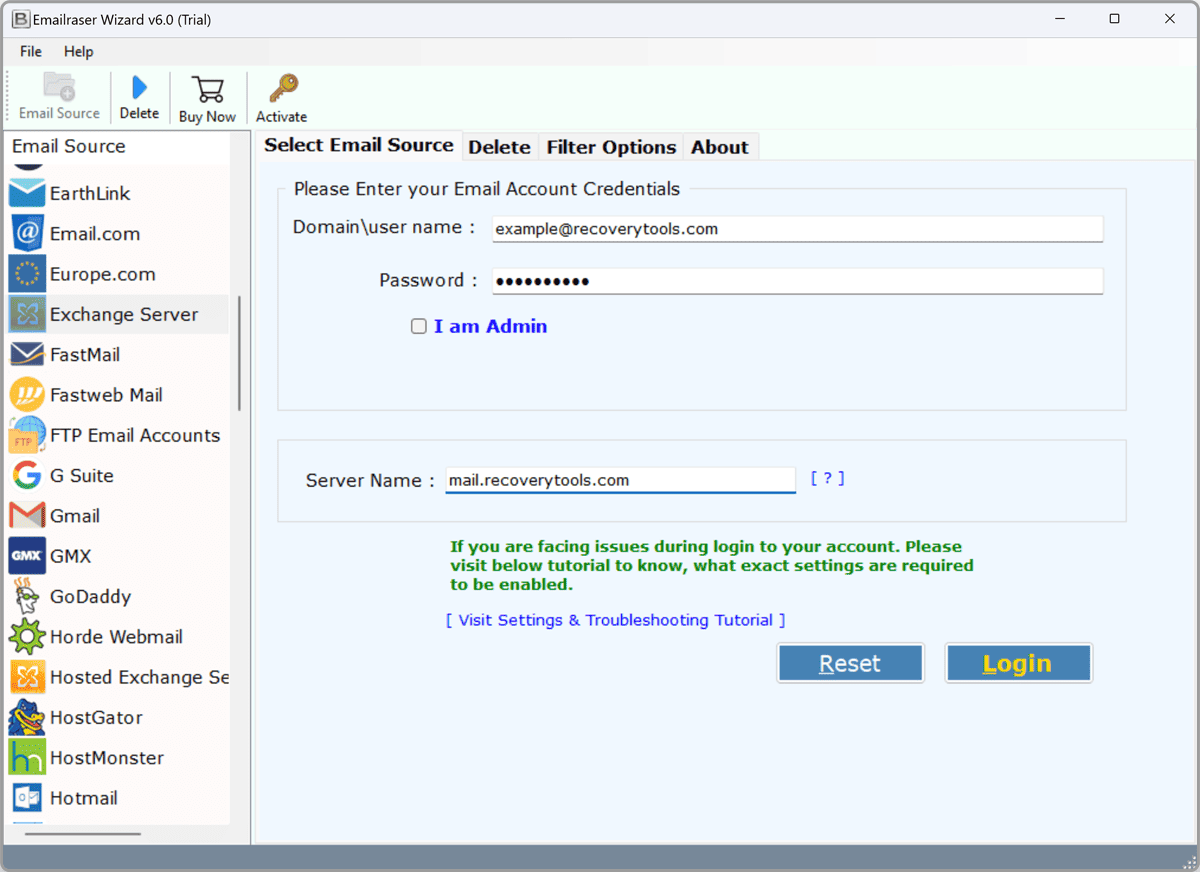Select the Hosted Exchange Server icon
Image resolution: width=1200 pixels, height=872 pixels.
click(27, 677)
